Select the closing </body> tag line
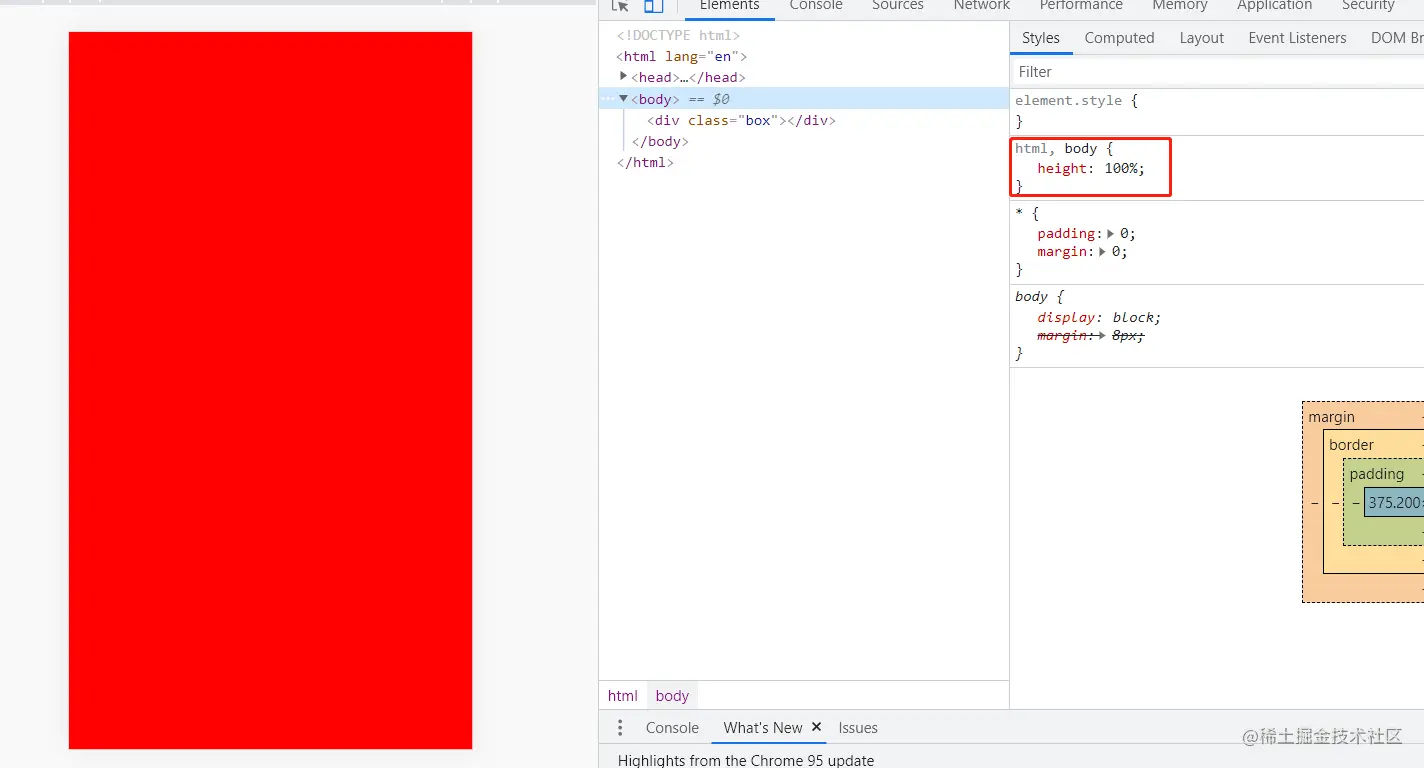Screen dimensions: 1424x768 660,141
